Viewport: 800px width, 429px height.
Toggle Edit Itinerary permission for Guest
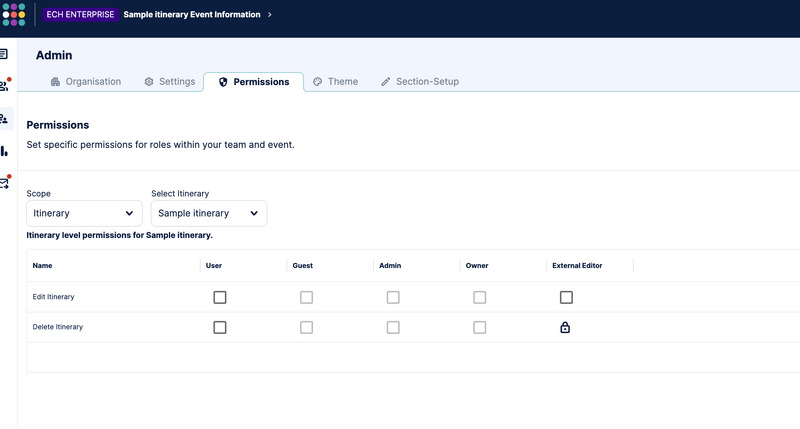pyautogui.click(x=306, y=297)
